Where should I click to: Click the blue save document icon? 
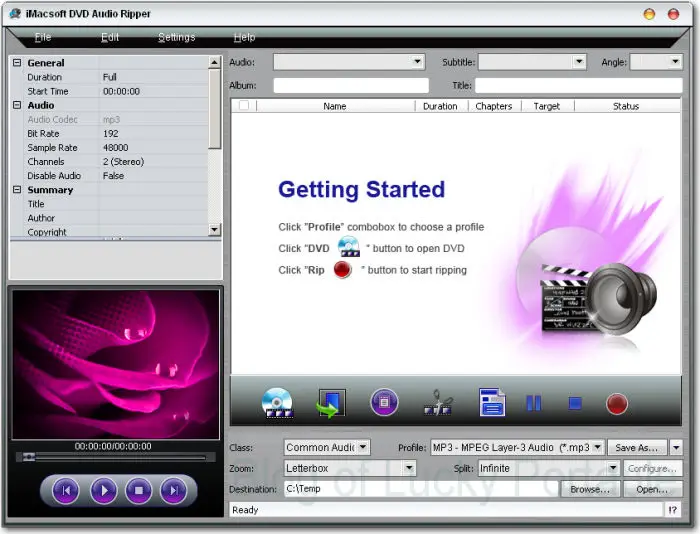point(492,402)
